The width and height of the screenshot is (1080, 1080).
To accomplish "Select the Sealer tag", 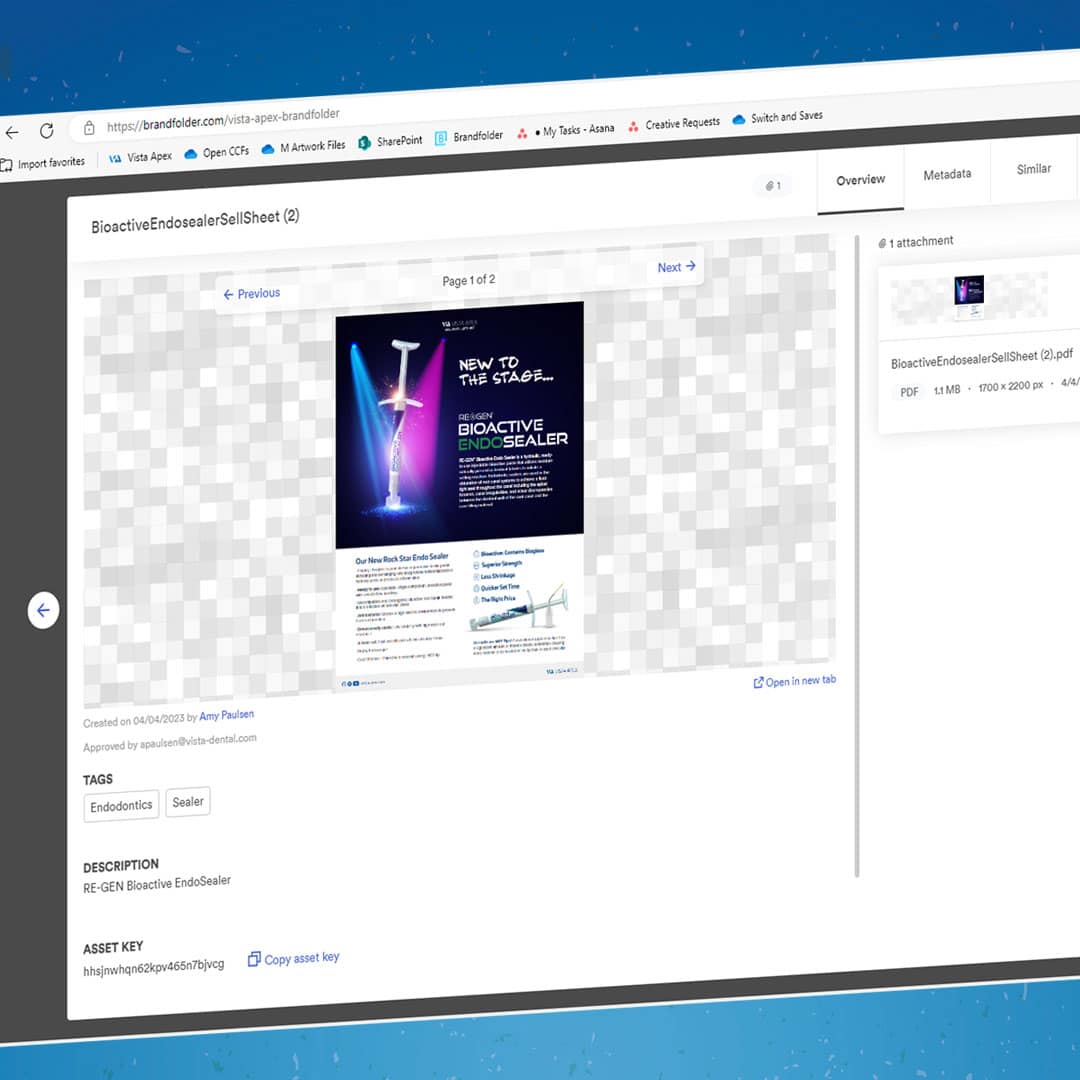I will click(187, 802).
